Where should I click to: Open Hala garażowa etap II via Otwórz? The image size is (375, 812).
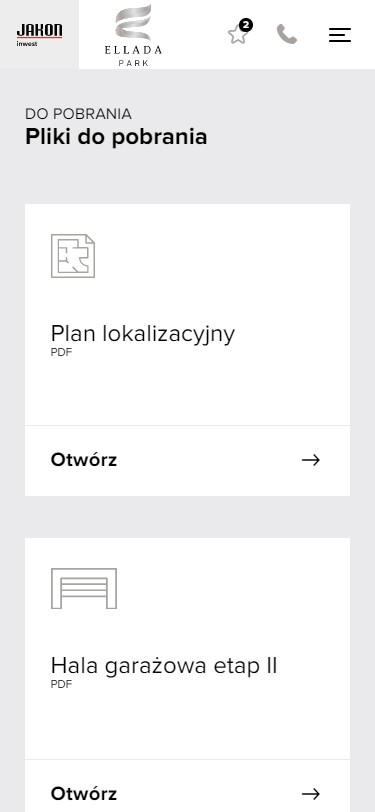[x=188, y=786]
